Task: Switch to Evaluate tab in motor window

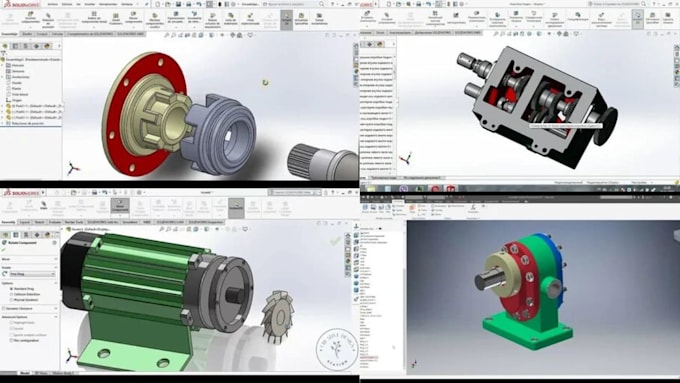Action: [55, 222]
